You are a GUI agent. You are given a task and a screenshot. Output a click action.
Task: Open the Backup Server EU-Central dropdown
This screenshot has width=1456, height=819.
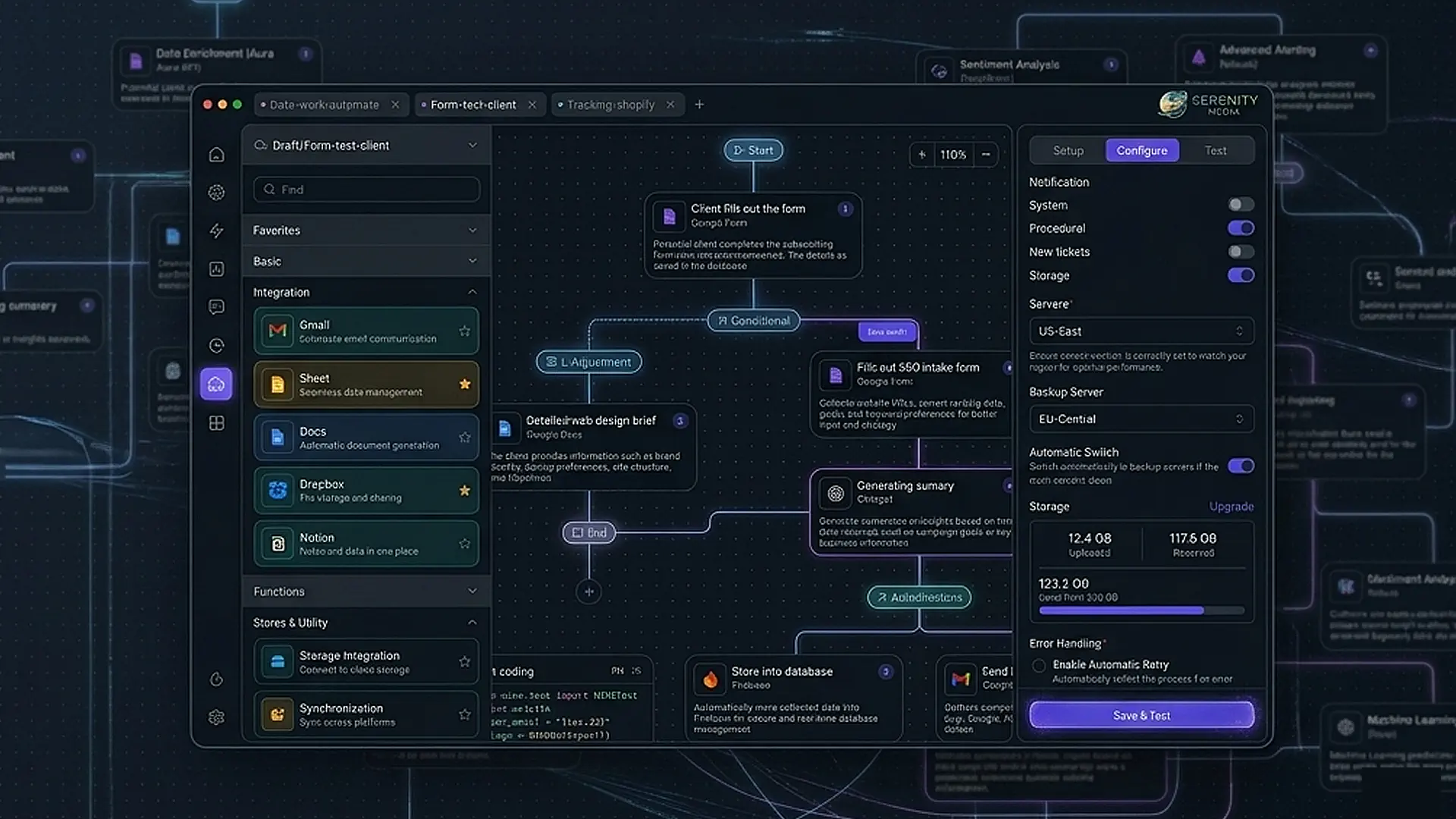point(1141,419)
